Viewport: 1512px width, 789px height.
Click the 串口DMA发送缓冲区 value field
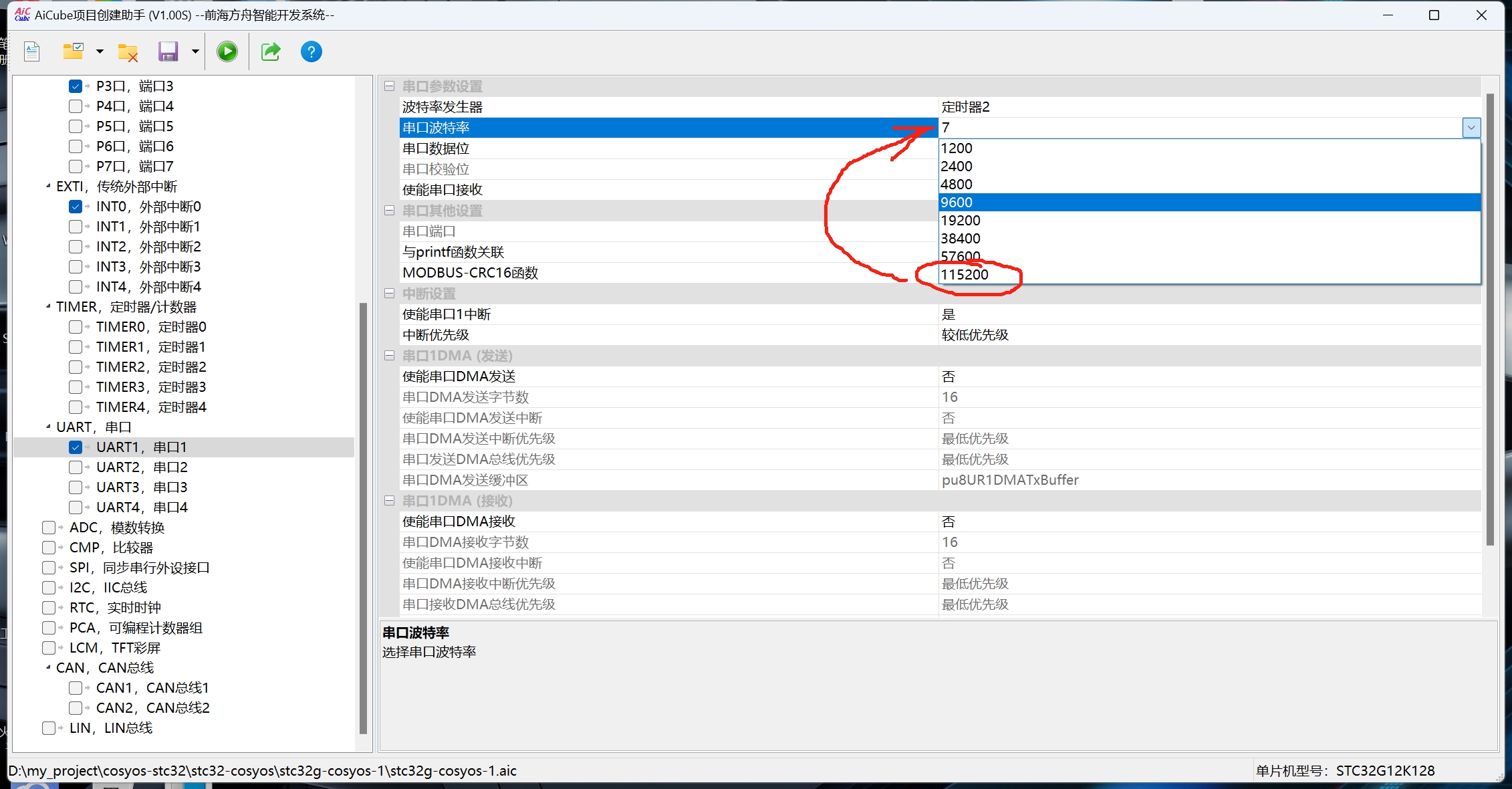tap(1210, 480)
